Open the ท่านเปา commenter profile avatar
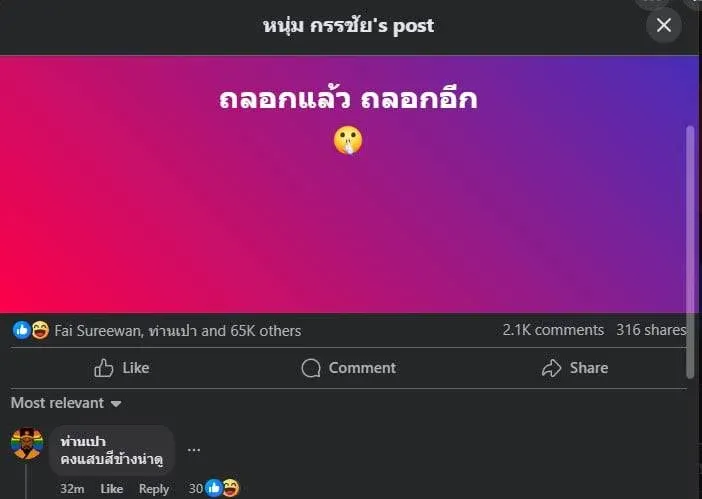The width and height of the screenshot is (702, 499). pos(27,444)
